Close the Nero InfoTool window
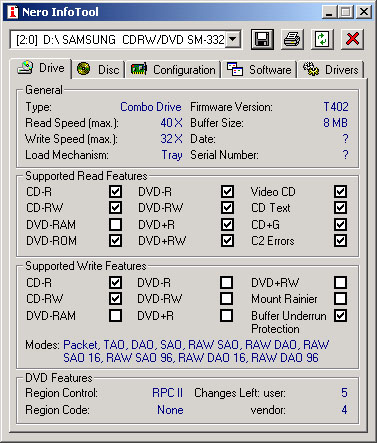 point(364,12)
